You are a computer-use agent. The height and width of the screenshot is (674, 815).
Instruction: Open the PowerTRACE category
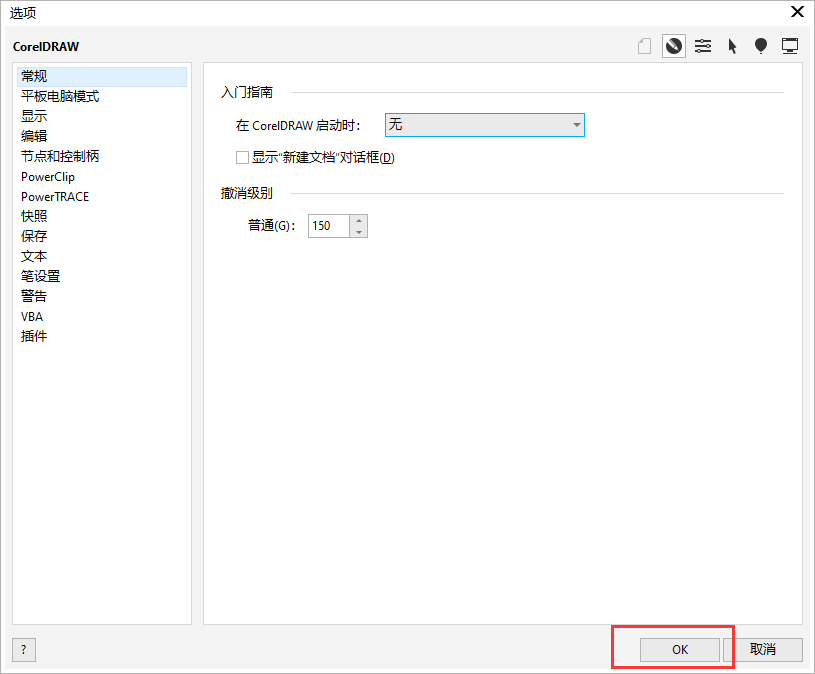pyautogui.click(x=102, y=196)
